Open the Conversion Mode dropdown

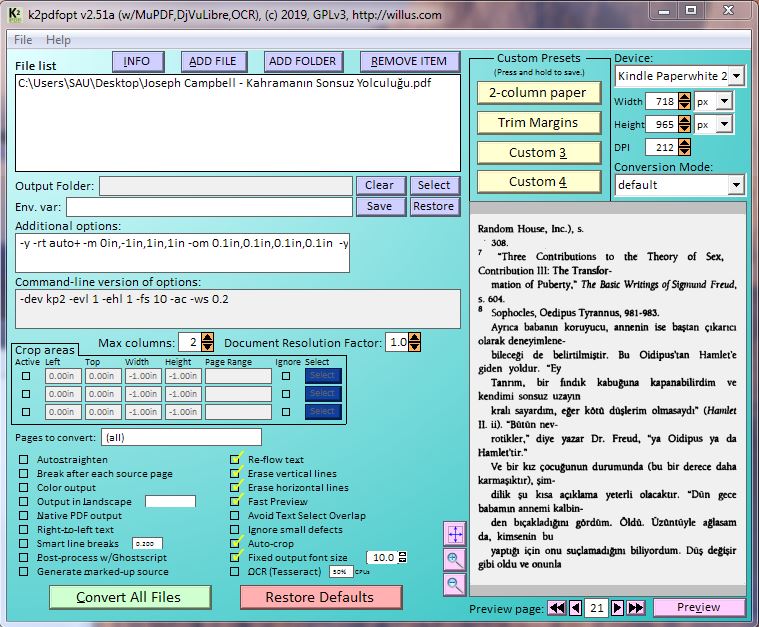tap(736, 185)
